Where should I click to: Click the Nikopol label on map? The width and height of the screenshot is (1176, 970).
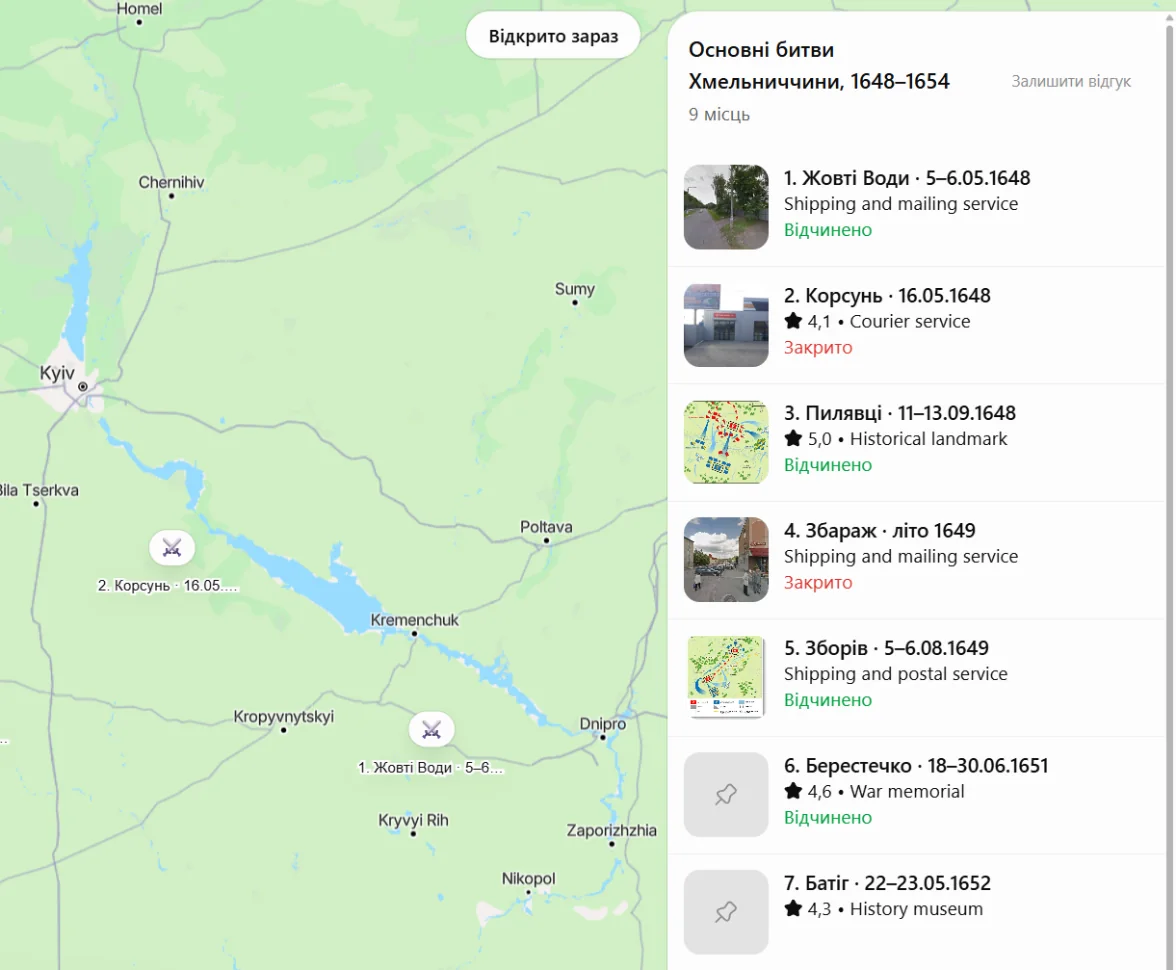pyautogui.click(x=528, y=878)
